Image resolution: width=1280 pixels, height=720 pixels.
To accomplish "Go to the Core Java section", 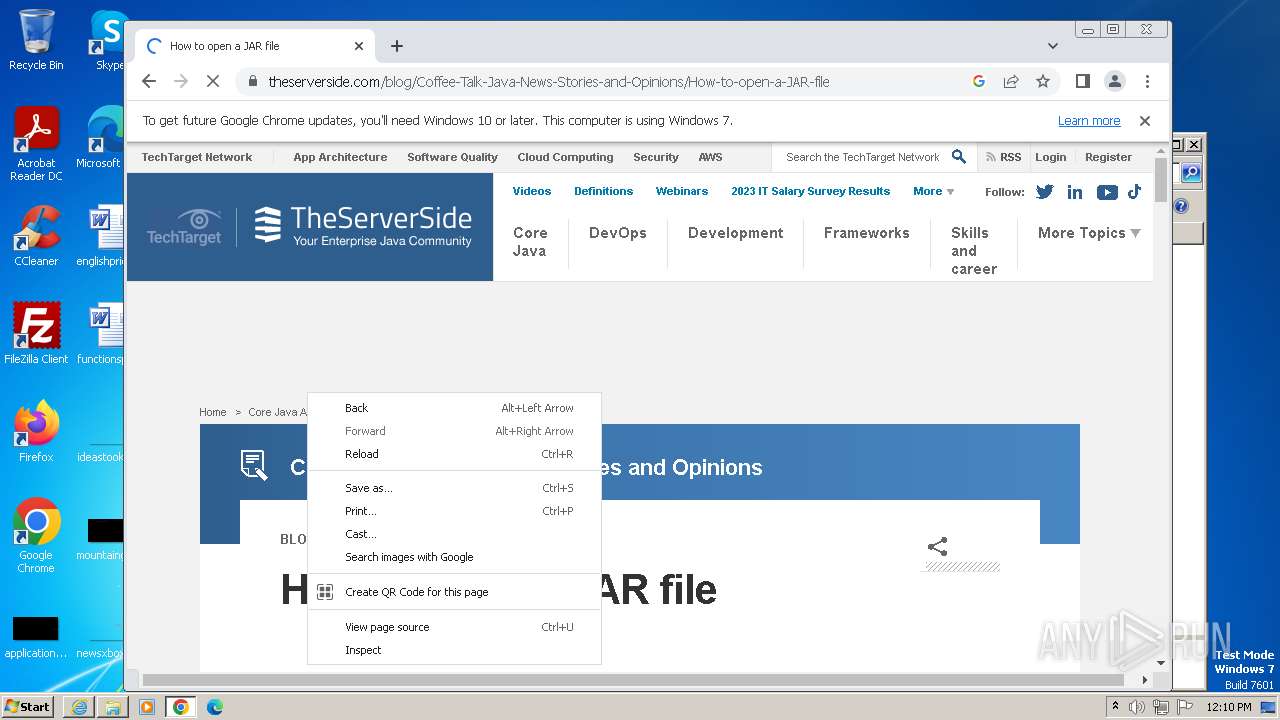I will coord(530,242).
